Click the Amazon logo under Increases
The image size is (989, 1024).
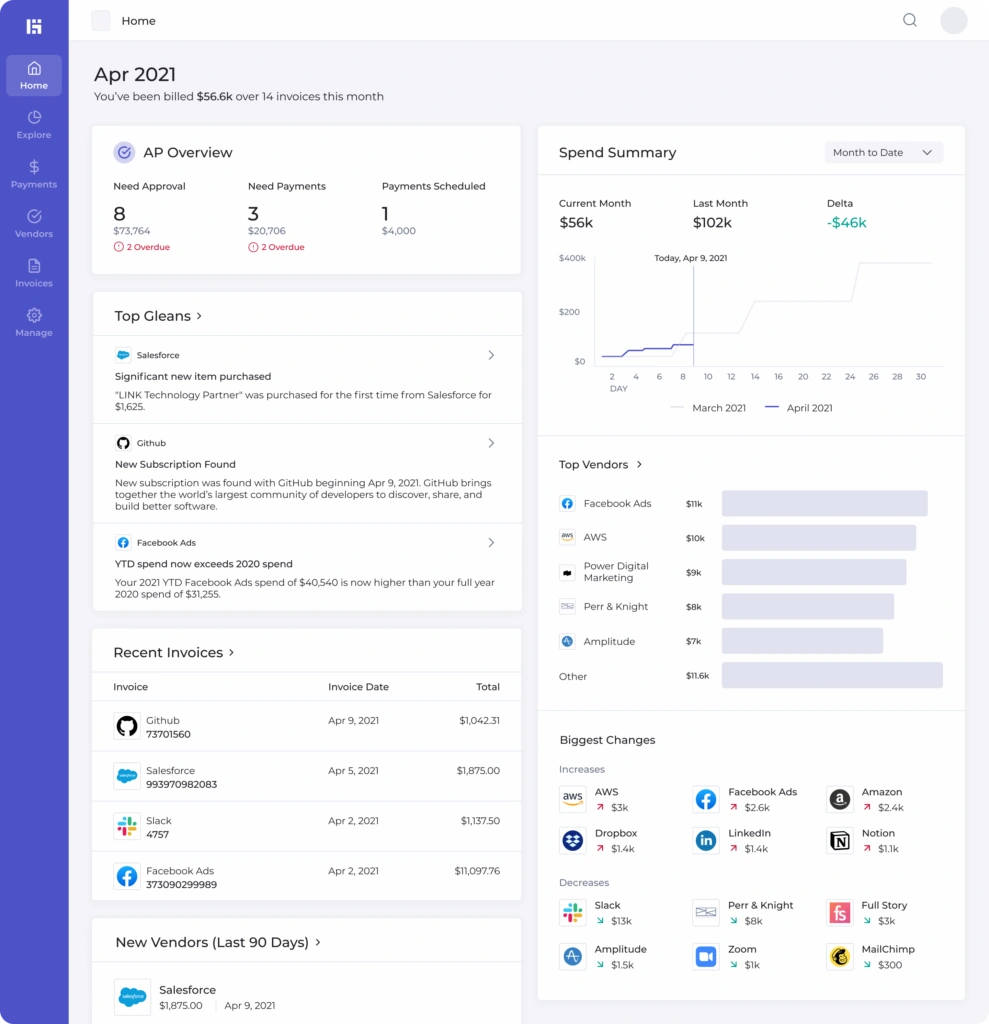[x=839, y=799]
